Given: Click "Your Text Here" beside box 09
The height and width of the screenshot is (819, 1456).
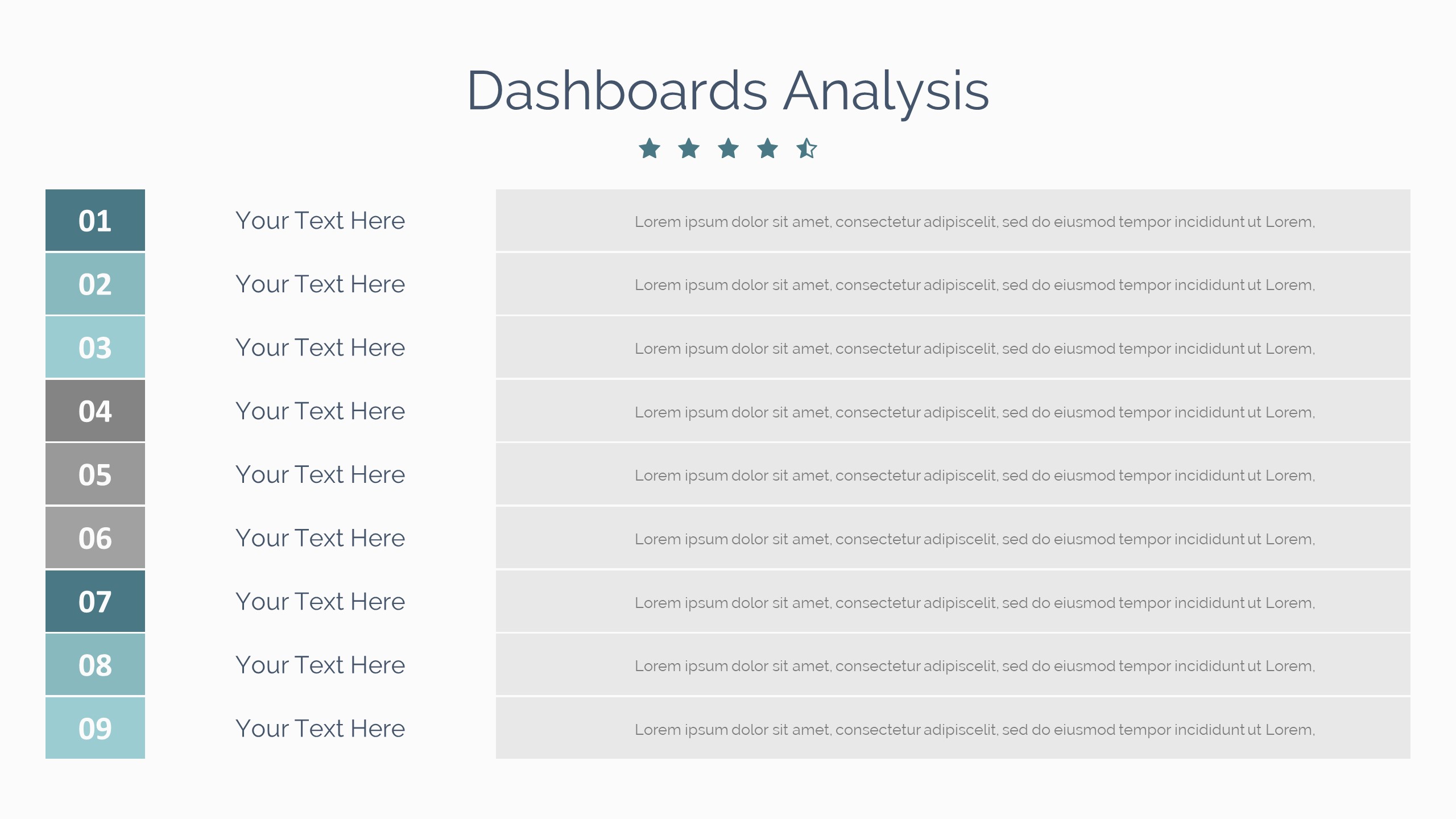Looking at the screenshot, I should (320, 729).
